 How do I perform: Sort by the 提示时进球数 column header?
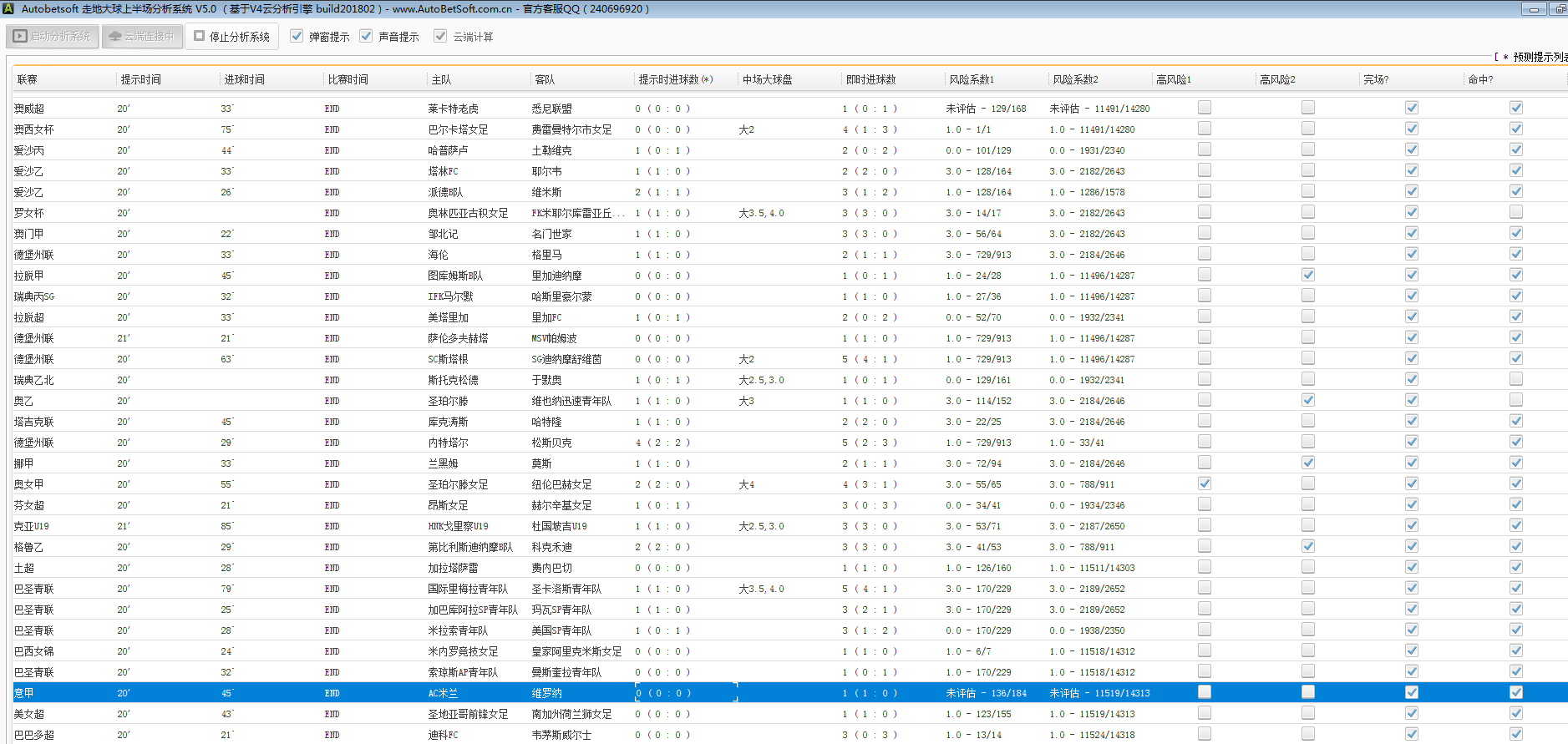tap(675, 79)
